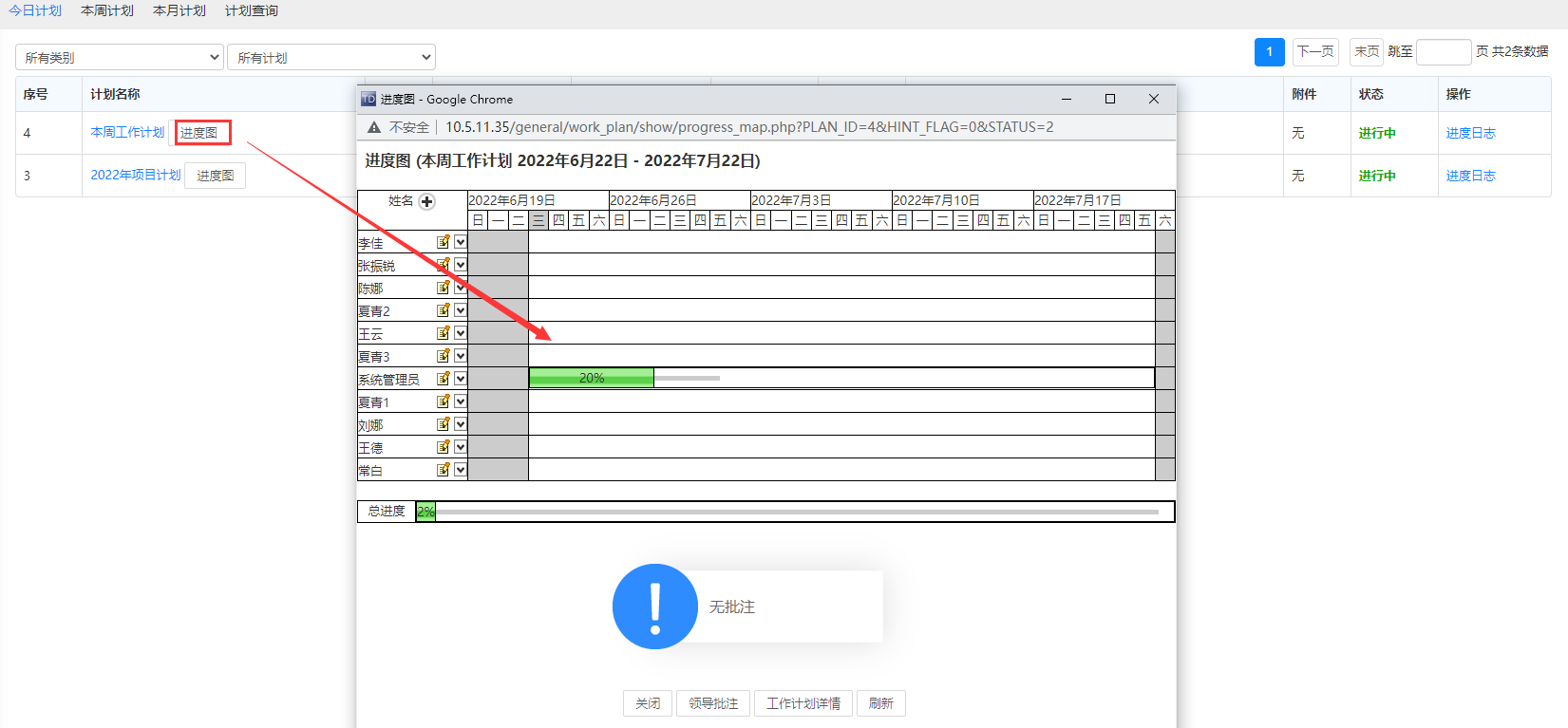Screen dimensions: 1568x728
Task: Click the edit icon in 夏青3 row
Action: (x=444, y=356)
